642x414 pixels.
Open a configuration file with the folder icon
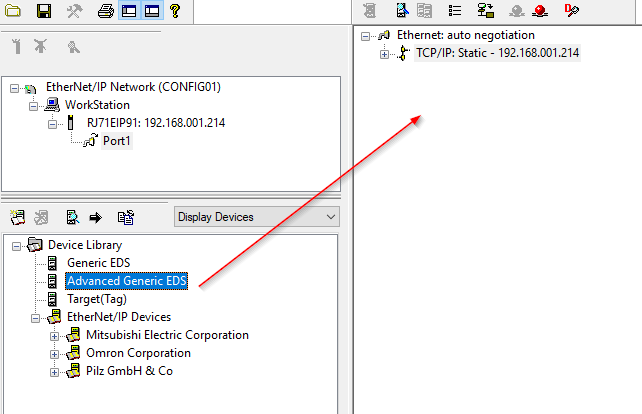click(13, 11)
